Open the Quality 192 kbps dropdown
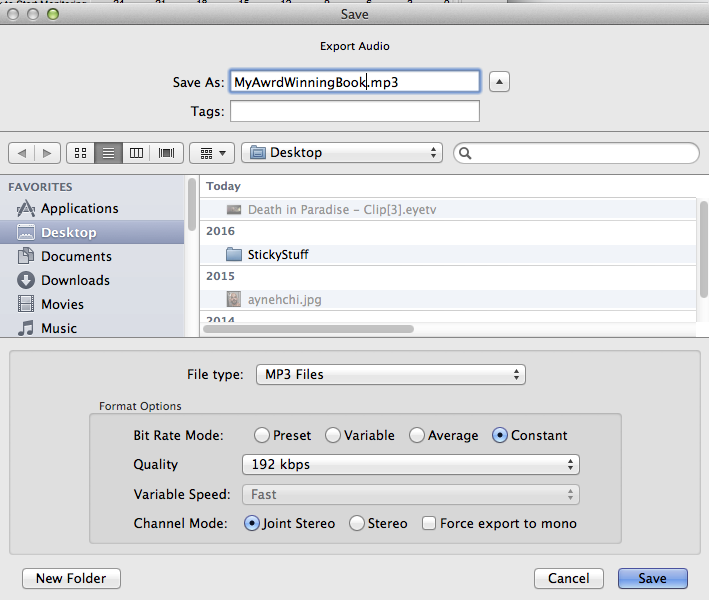Image resolution: width=709 pixels, height=600 pixels. (x=410, y=464)
